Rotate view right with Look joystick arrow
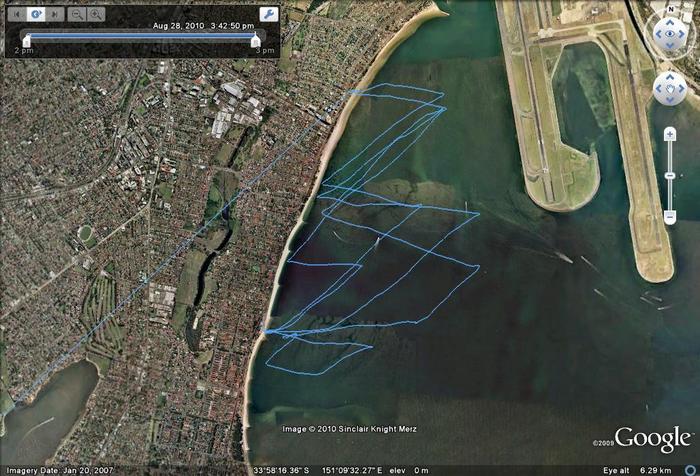The height and width of the screenshot is (476, 700). pyautogui.click(x=682, y=35)
